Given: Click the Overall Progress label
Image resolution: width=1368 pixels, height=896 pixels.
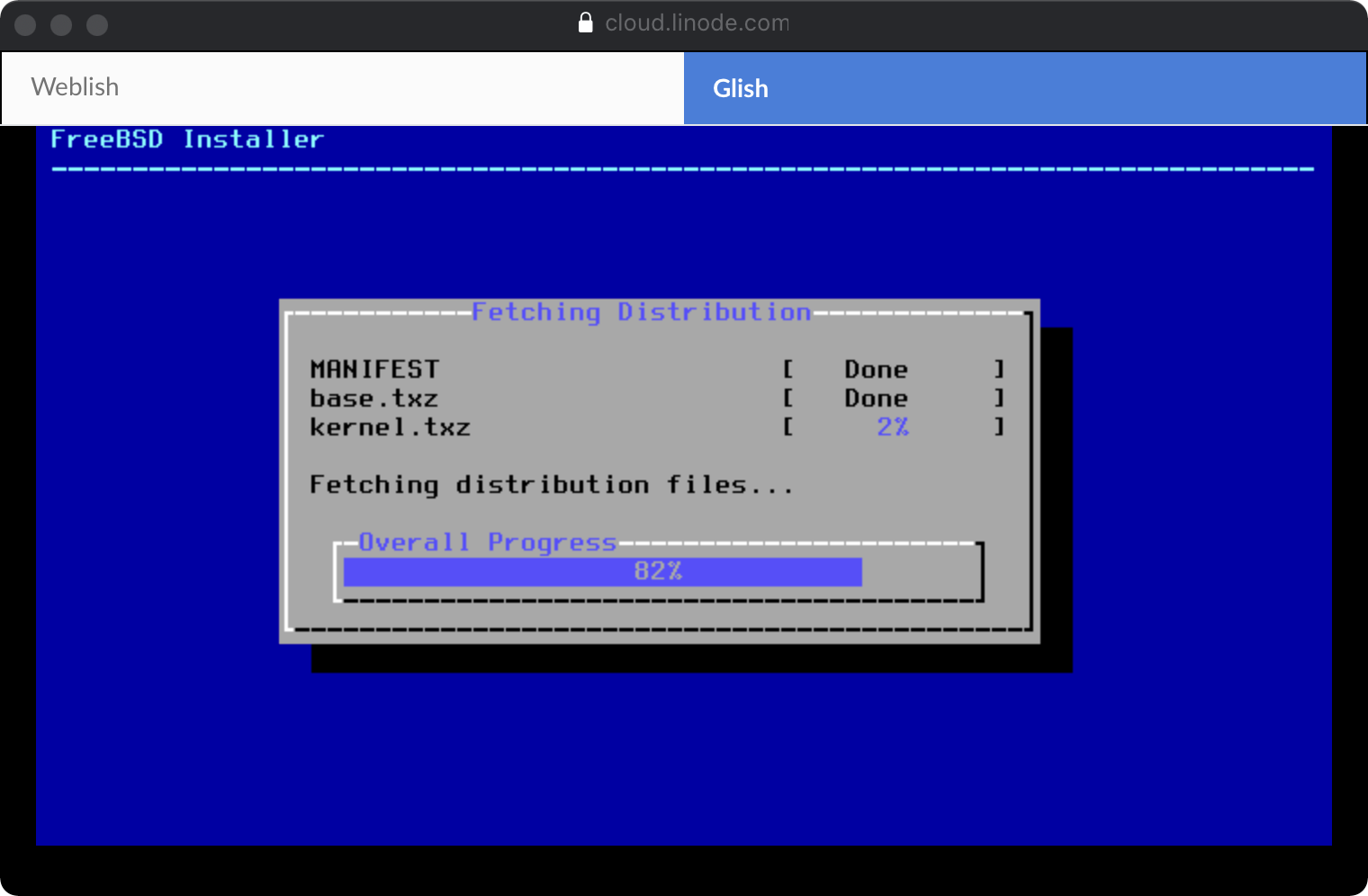Looking at the screenshot, I should coord(487,542).
